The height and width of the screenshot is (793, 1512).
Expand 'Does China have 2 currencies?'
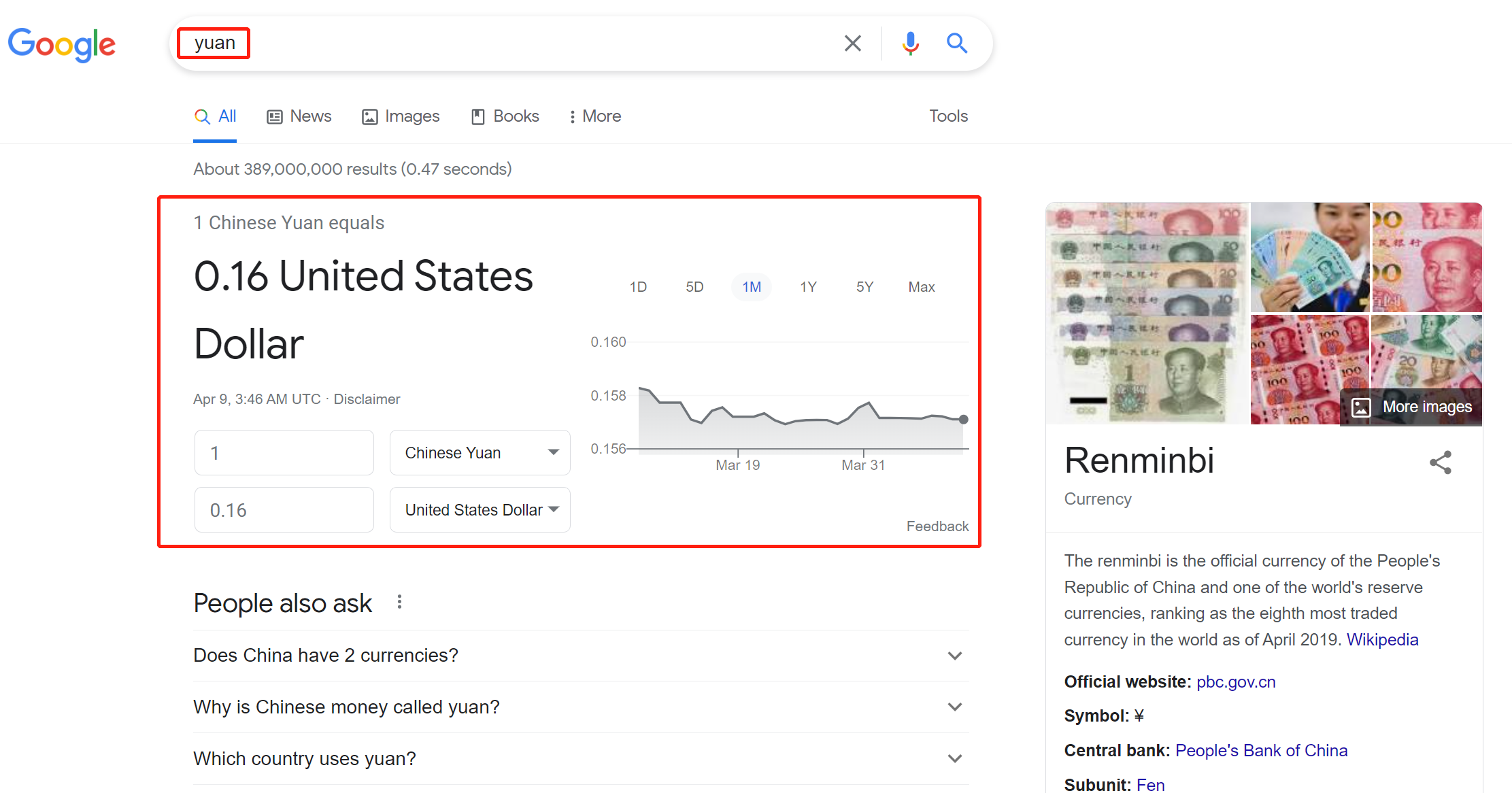[581, 656]
